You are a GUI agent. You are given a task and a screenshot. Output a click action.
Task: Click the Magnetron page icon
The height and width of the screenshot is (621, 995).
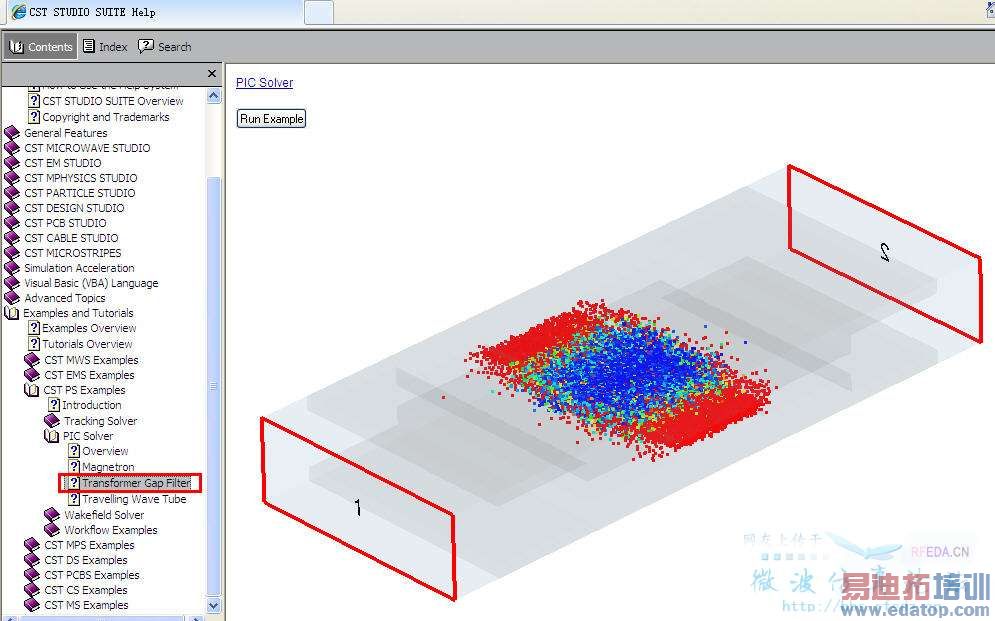[74, 467]
